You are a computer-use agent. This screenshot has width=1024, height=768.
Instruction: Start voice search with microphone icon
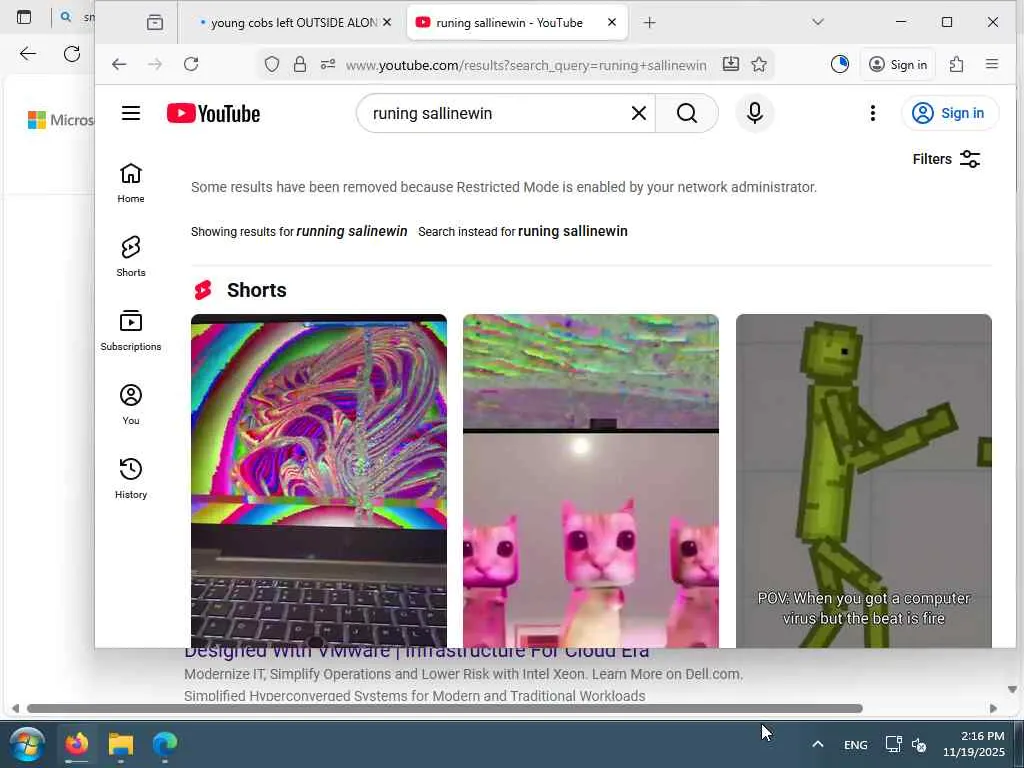755,113
